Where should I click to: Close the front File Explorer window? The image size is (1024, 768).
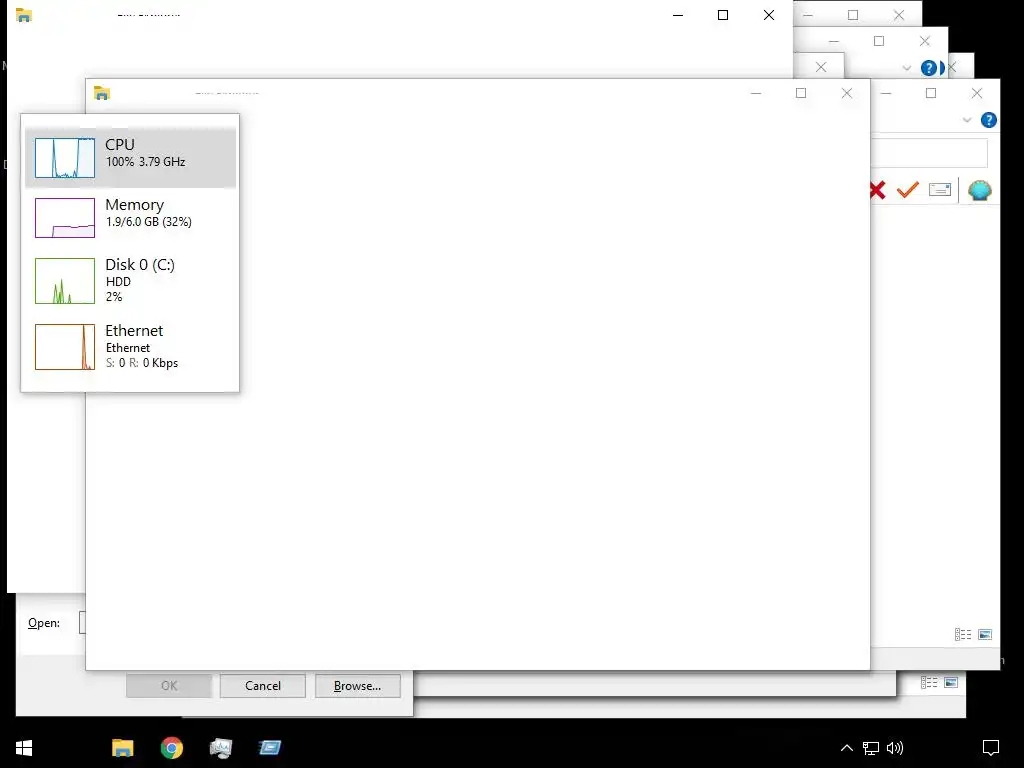(847, 93)
